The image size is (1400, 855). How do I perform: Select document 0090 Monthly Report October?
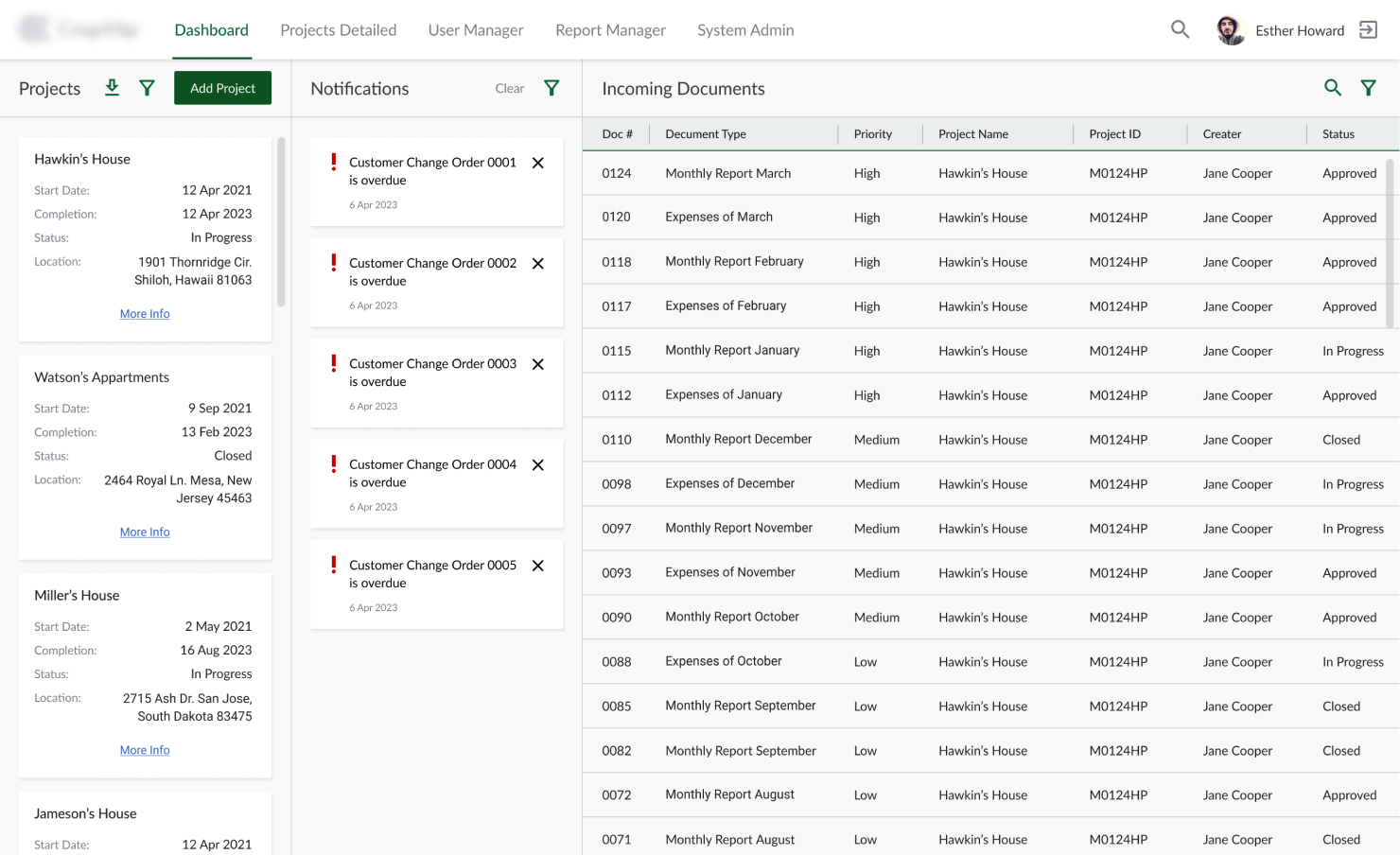tap(990, 618)
